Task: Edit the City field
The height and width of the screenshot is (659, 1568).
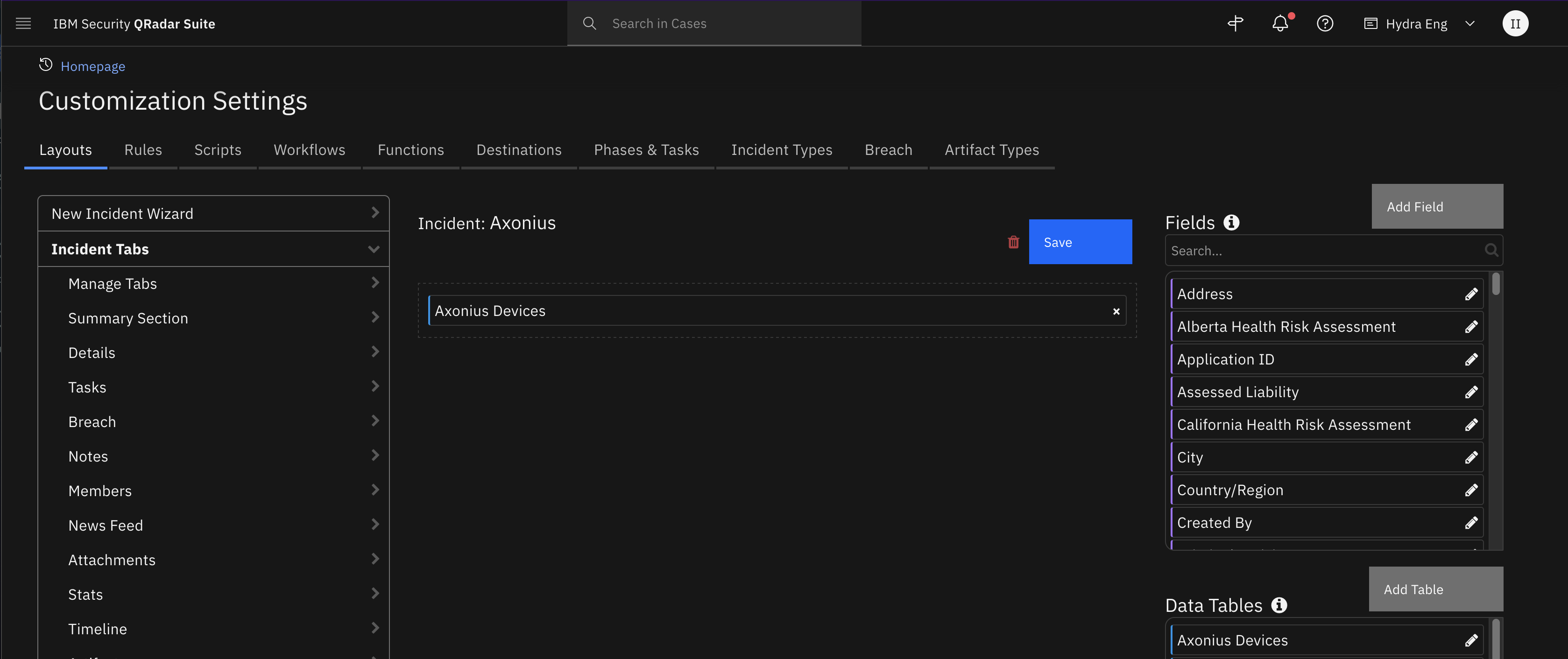Action: tap(1471, 457)
